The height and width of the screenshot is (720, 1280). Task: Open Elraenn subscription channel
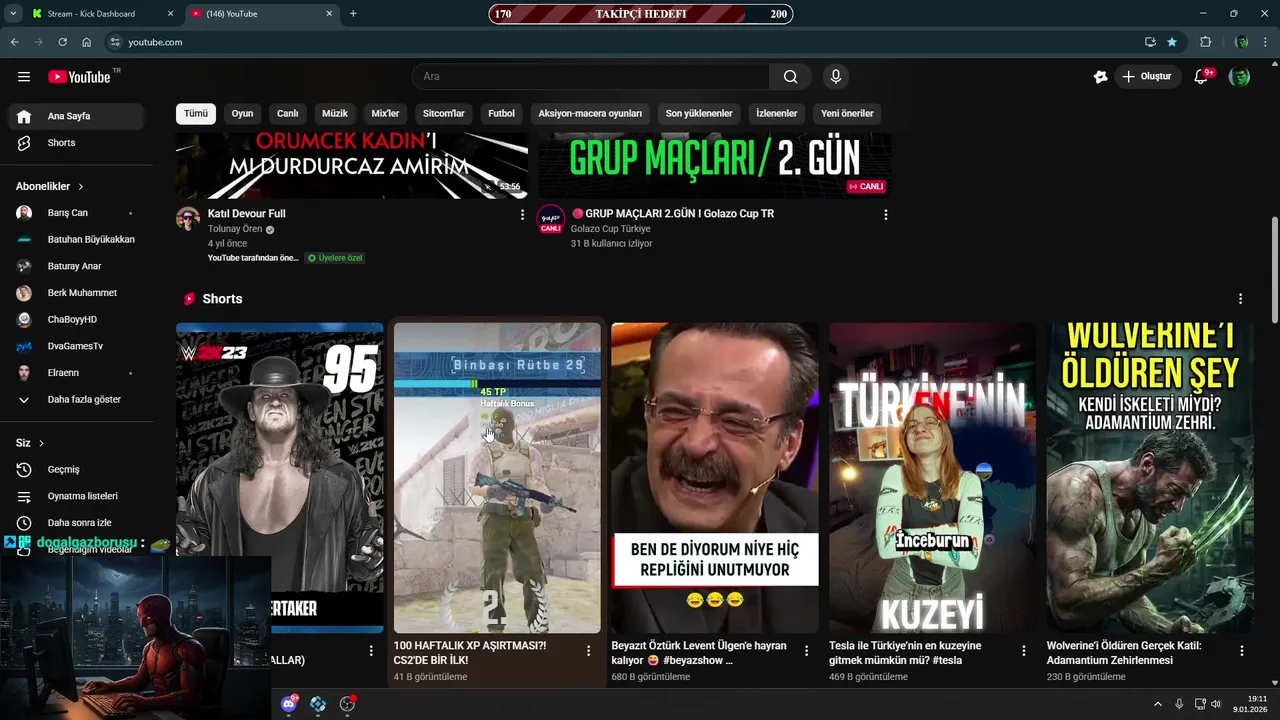pyautogui.click(x=76, y=373)
